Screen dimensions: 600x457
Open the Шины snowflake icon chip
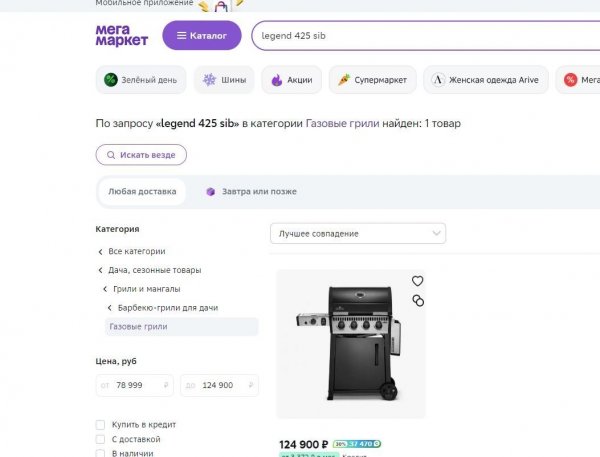pyautogui.click(x=223, y=80)
